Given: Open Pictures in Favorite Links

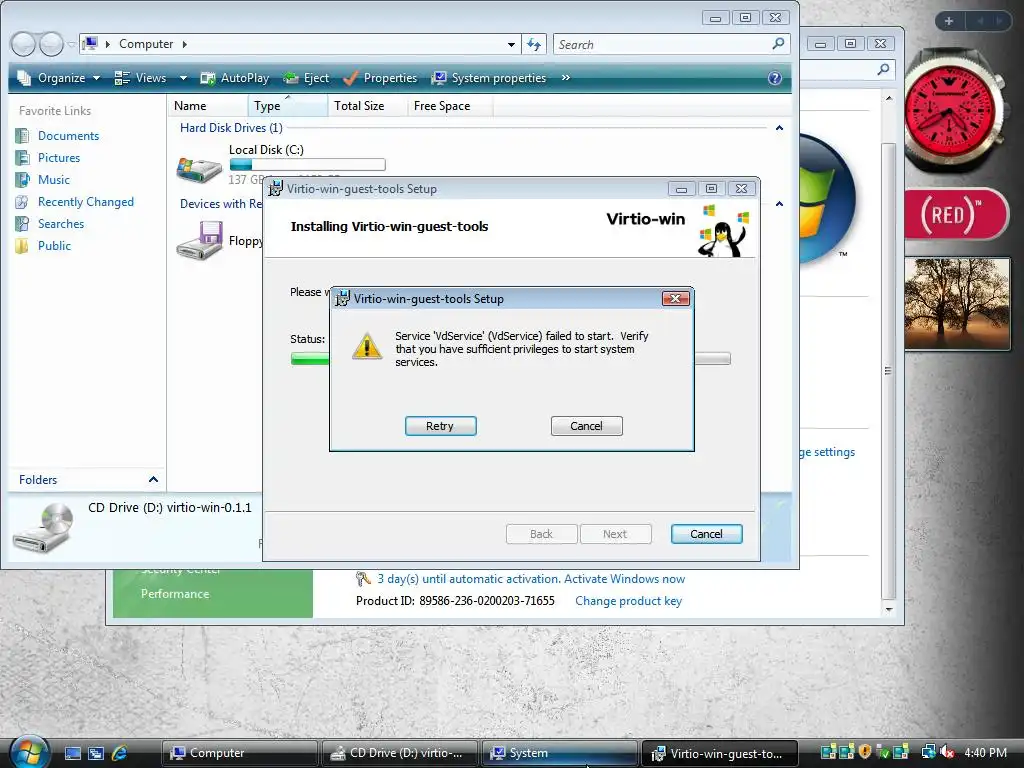Looking at the screenshot, I should pos(59,158).
